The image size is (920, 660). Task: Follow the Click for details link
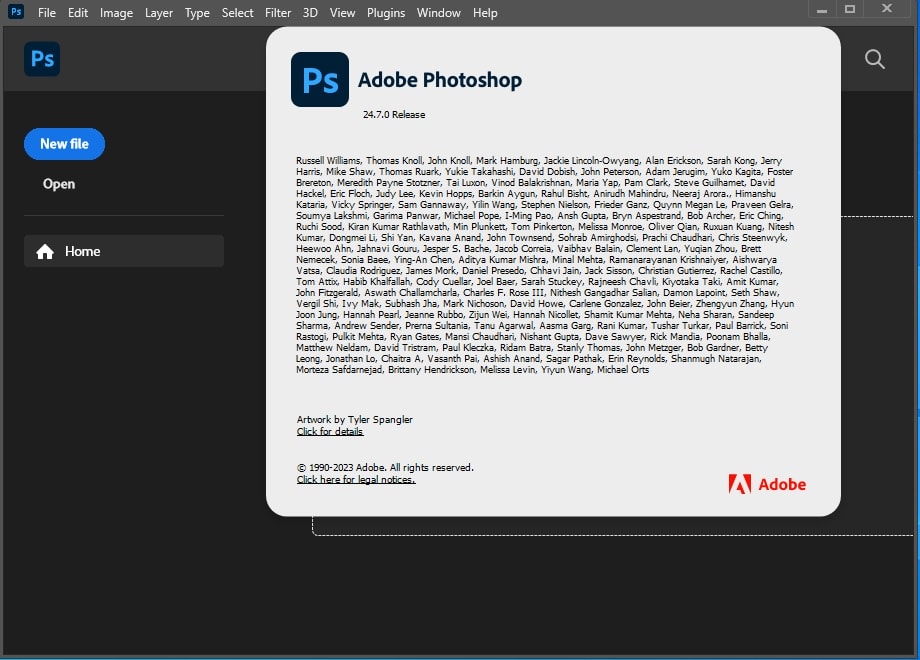(x=330, y=431)
